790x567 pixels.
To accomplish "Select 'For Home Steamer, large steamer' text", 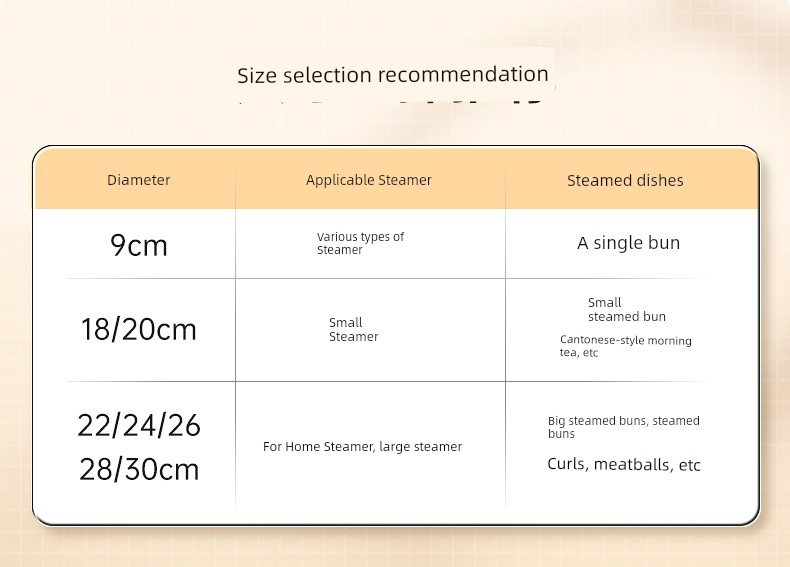I will click(x=362, y=447).
